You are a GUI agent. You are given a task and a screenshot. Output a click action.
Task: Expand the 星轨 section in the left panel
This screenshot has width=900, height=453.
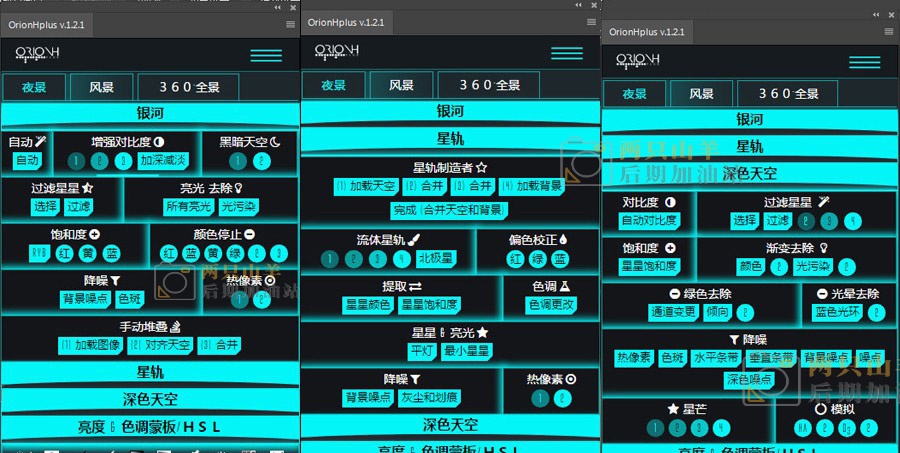point(150,373)
